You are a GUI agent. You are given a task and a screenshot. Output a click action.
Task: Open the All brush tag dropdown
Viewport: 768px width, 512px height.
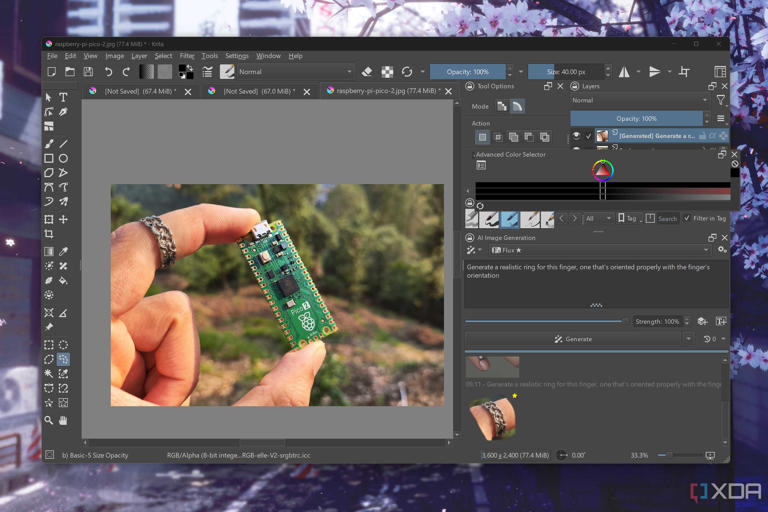(x=598, y=219)
